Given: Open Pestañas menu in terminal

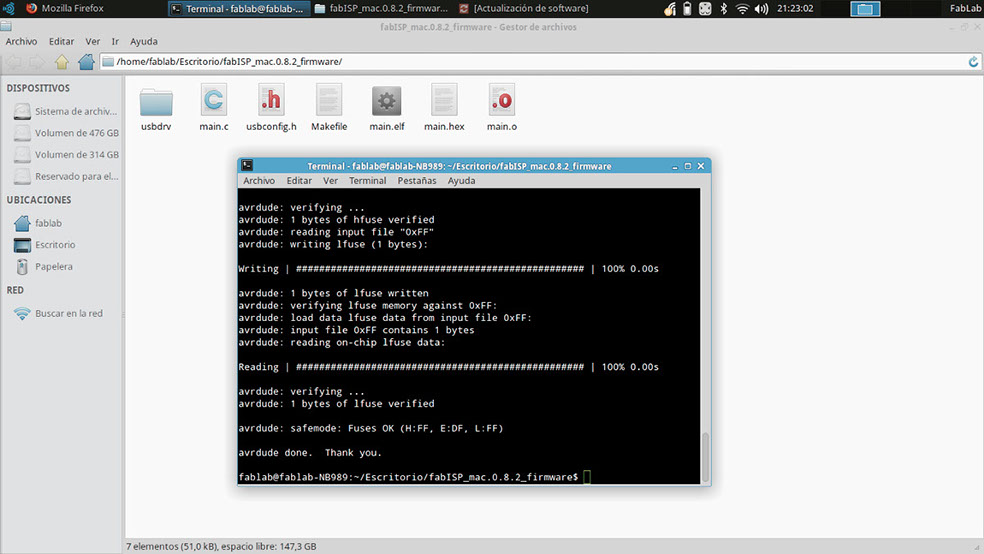Looking at the screenshot, I should (x=417, y=181).
